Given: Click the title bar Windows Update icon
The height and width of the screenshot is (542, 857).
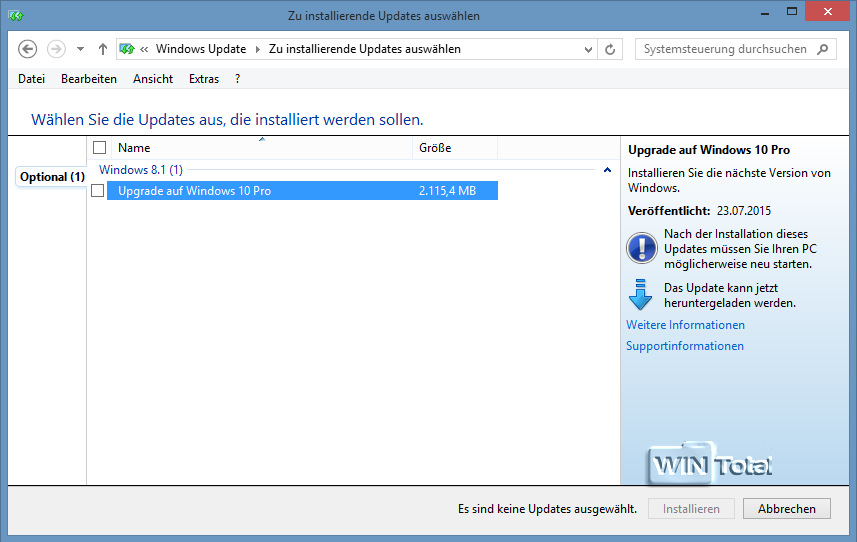Looking at the screenshot, I should click(x=16, y=16).
